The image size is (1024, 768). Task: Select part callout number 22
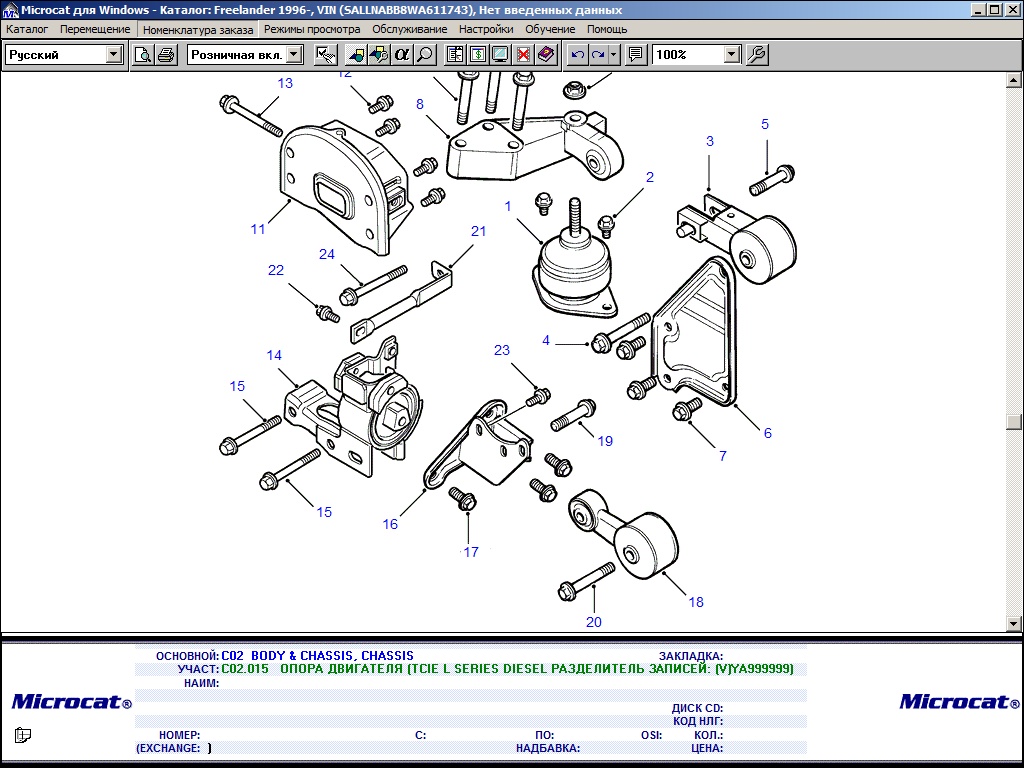pyautogui.click(x=276, y=270)
